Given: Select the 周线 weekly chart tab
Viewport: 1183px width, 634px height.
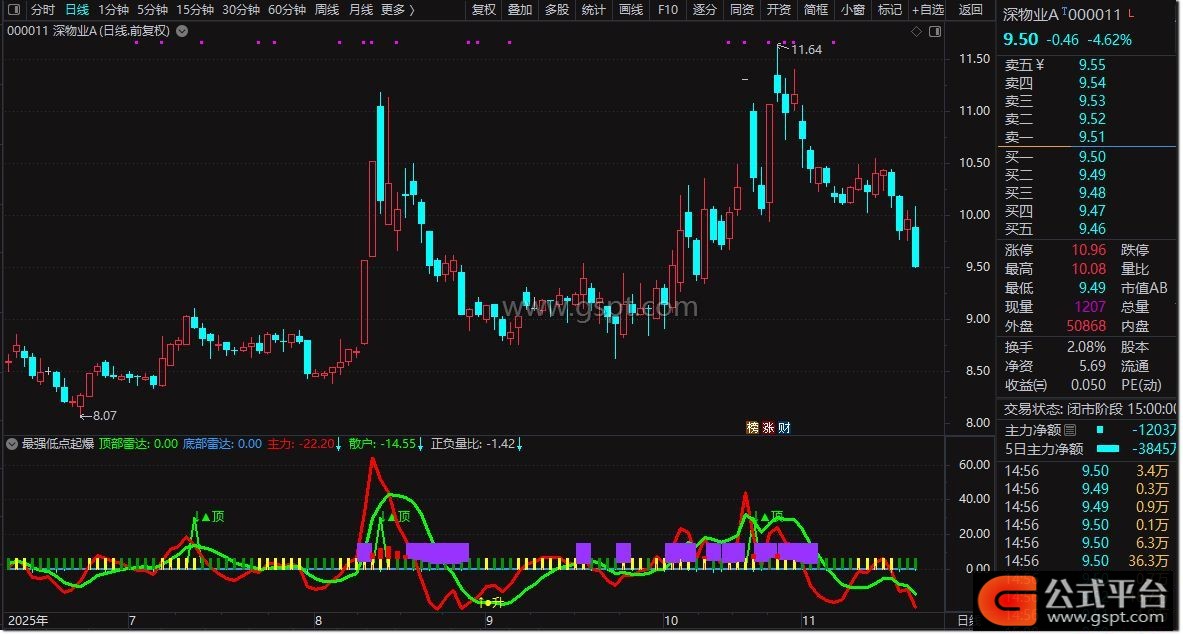Looking at the screenshot, I should click(x=327, y=9).
